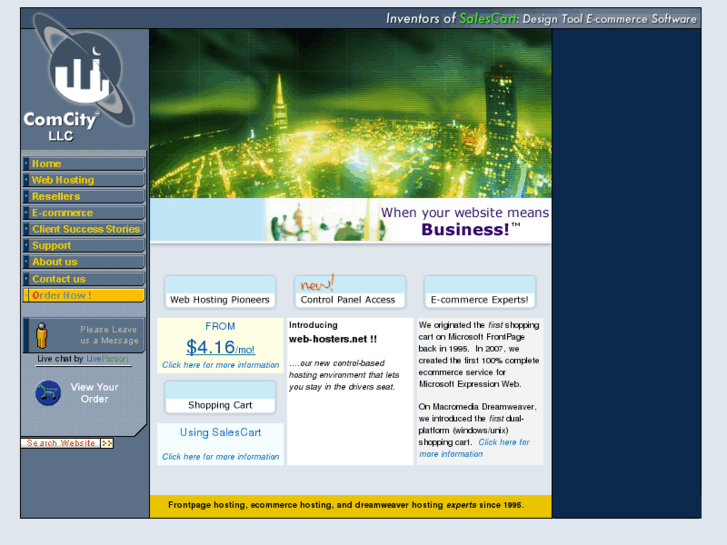Click View Your Order

[94, 393]
